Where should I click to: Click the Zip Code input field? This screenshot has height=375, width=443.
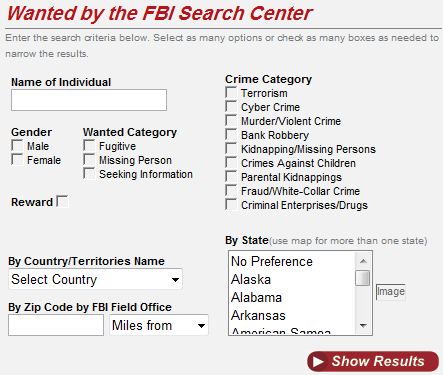56,325
